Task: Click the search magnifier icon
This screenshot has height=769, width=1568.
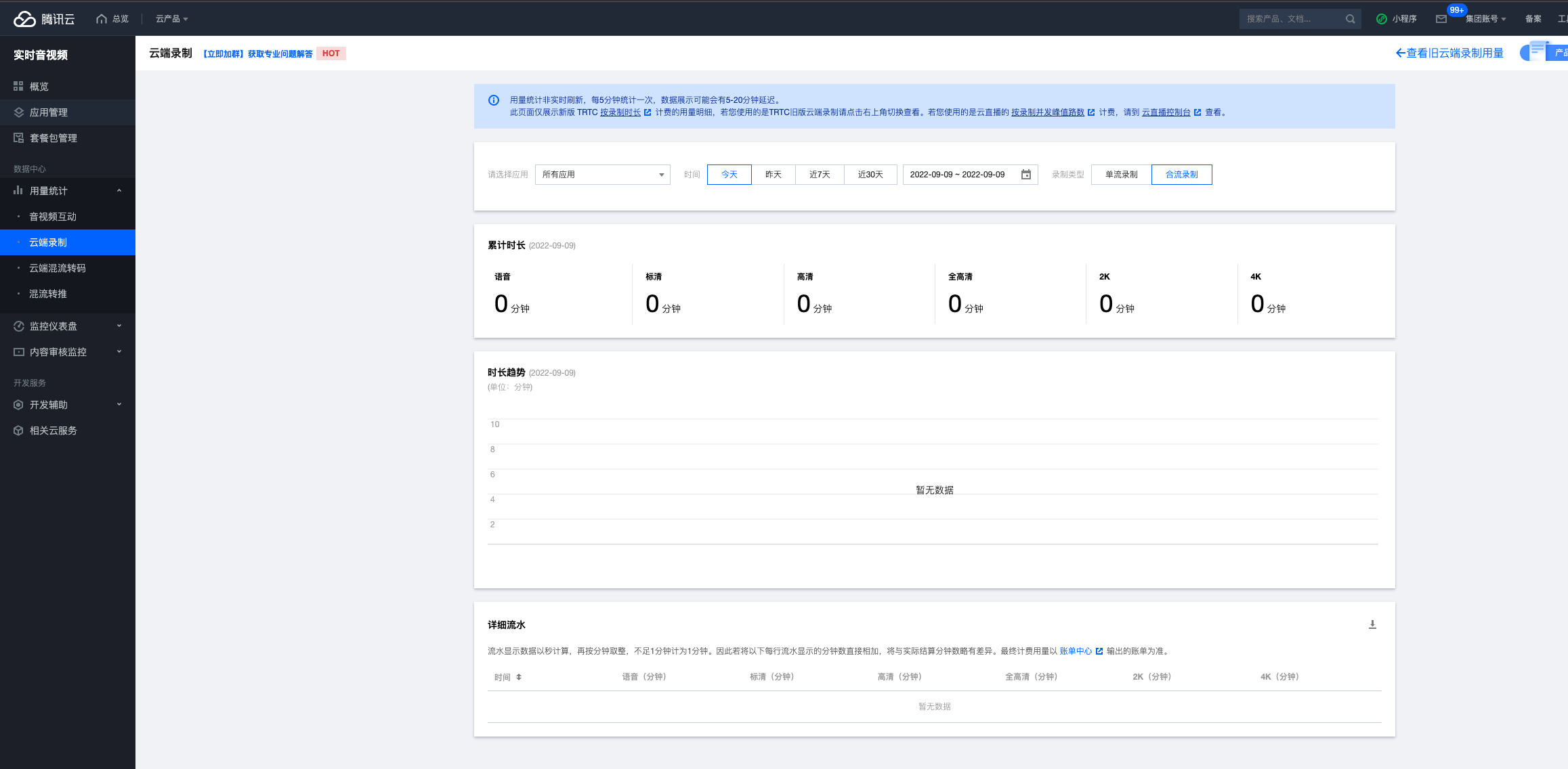Action: [1350, 19]
